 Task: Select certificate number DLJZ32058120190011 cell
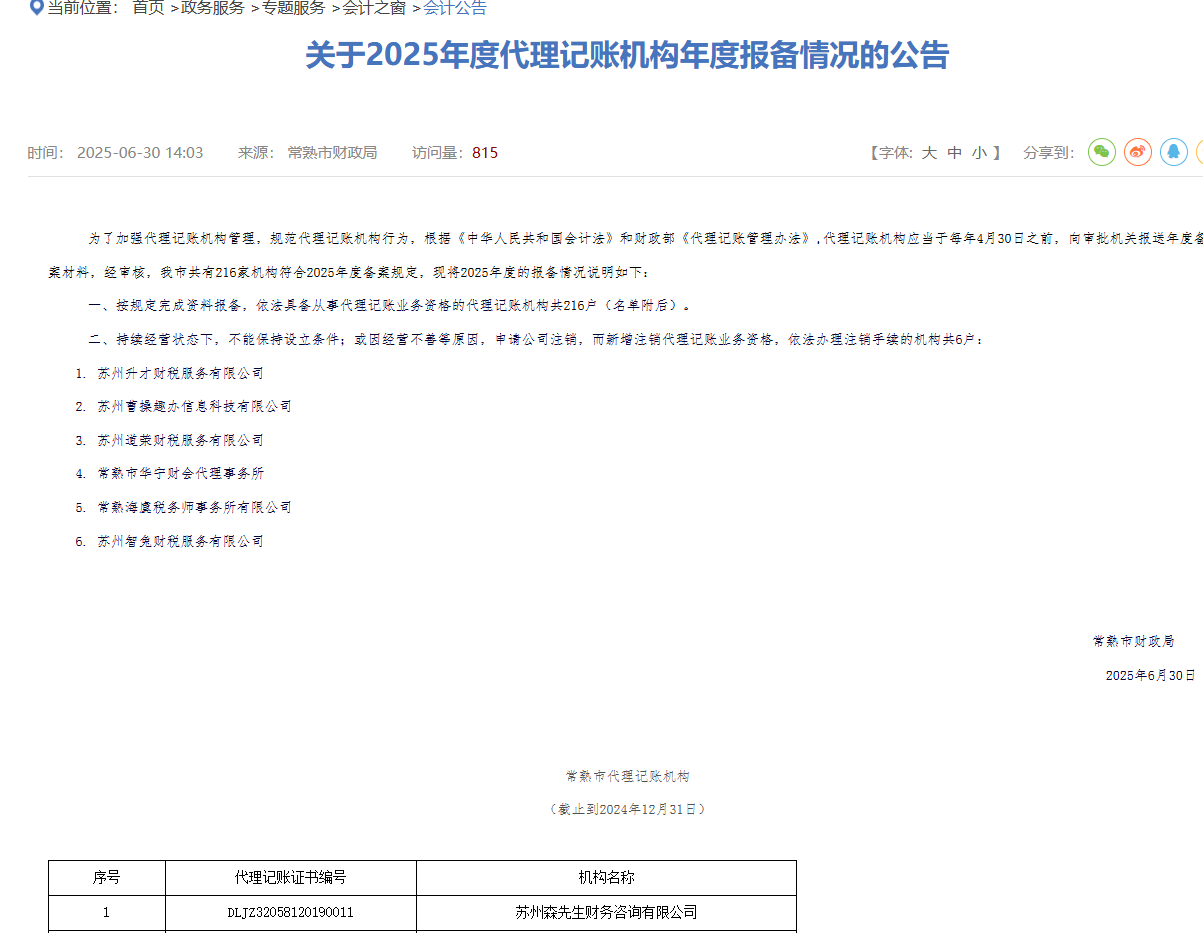click(x=291, y=912)
